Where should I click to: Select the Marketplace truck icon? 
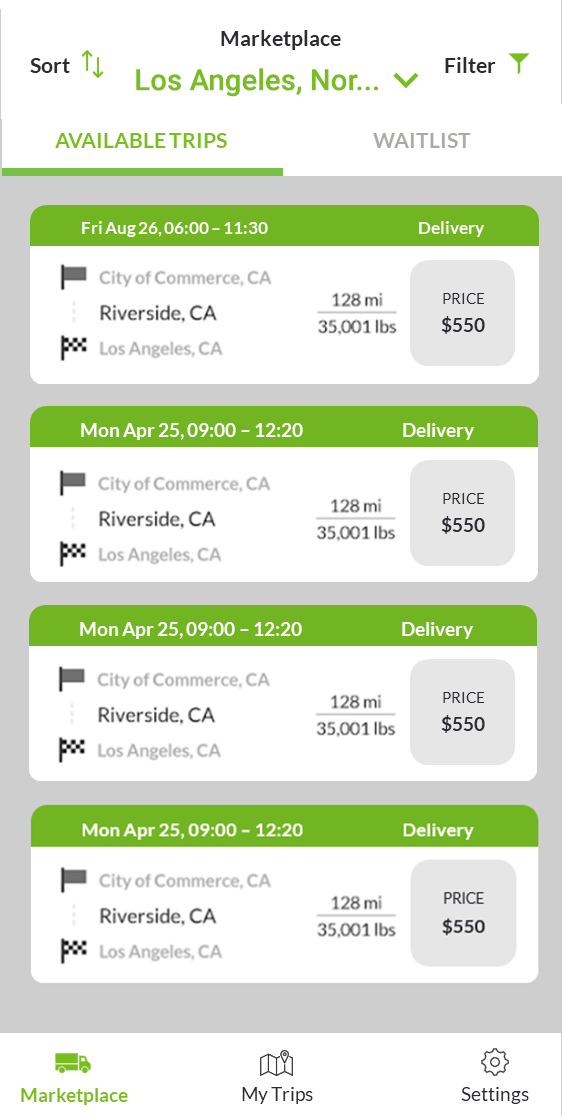point(73,1063)
